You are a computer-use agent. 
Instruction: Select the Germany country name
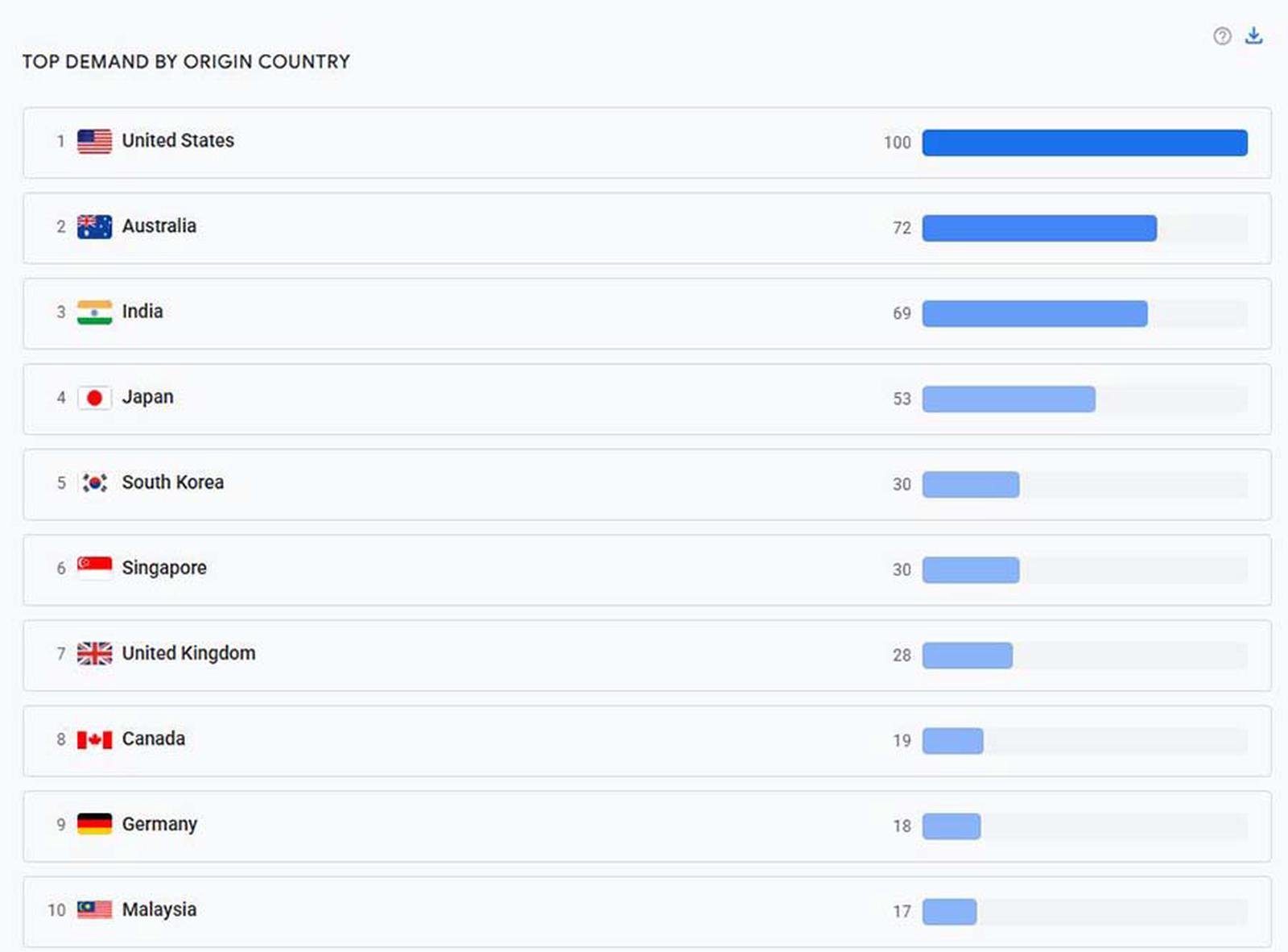[159, 825]
